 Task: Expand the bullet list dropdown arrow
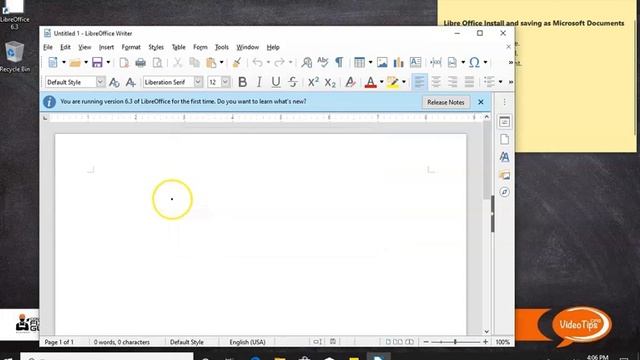[x=500, y=82]
